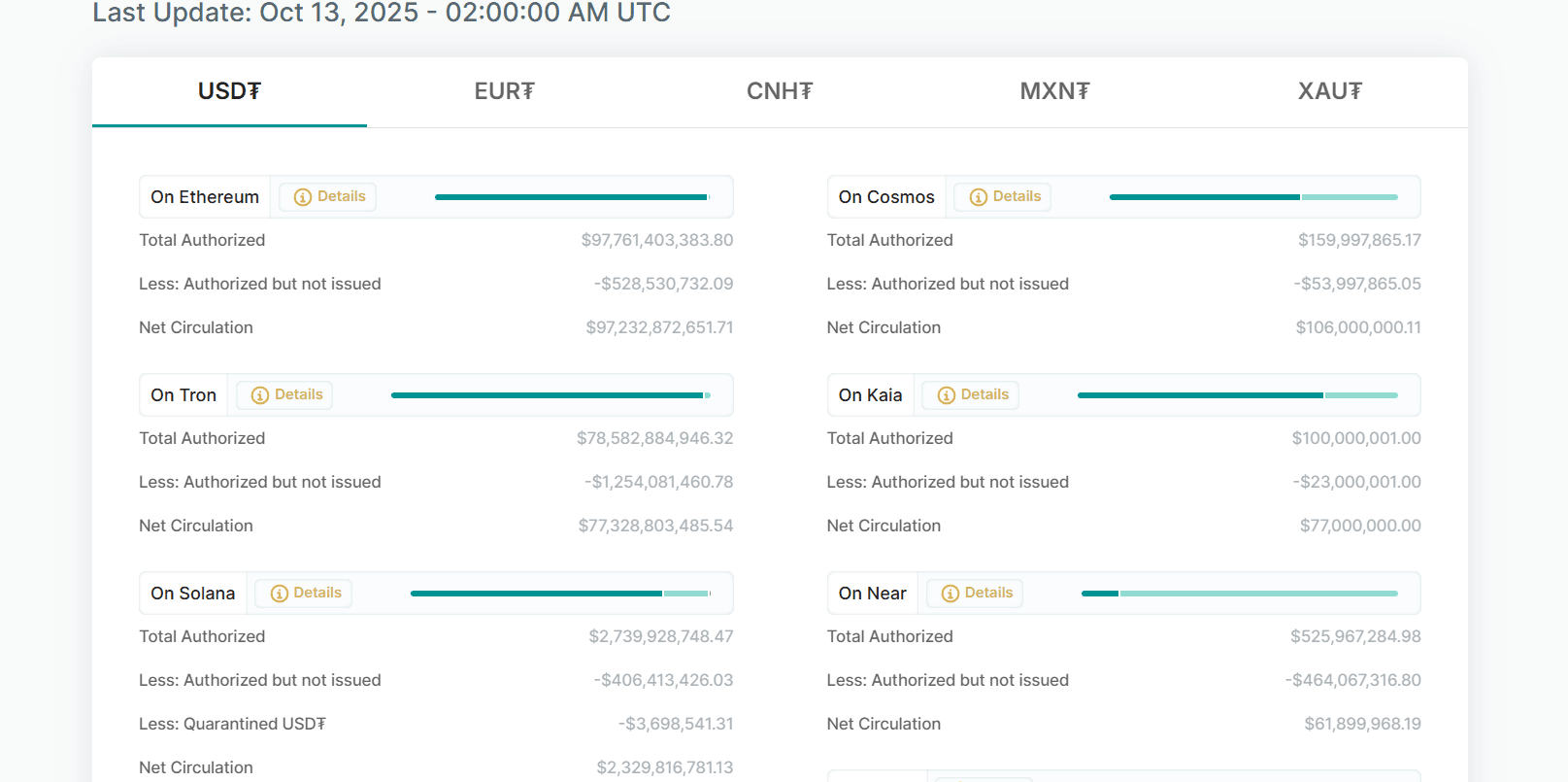Switch to the MXN₮ tab
Screen dimensions: 1568x782
pos(1054,91)
